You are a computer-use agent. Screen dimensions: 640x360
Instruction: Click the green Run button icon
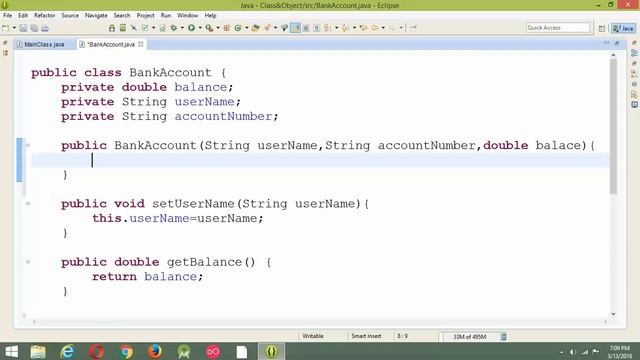(x=191, y=28)
